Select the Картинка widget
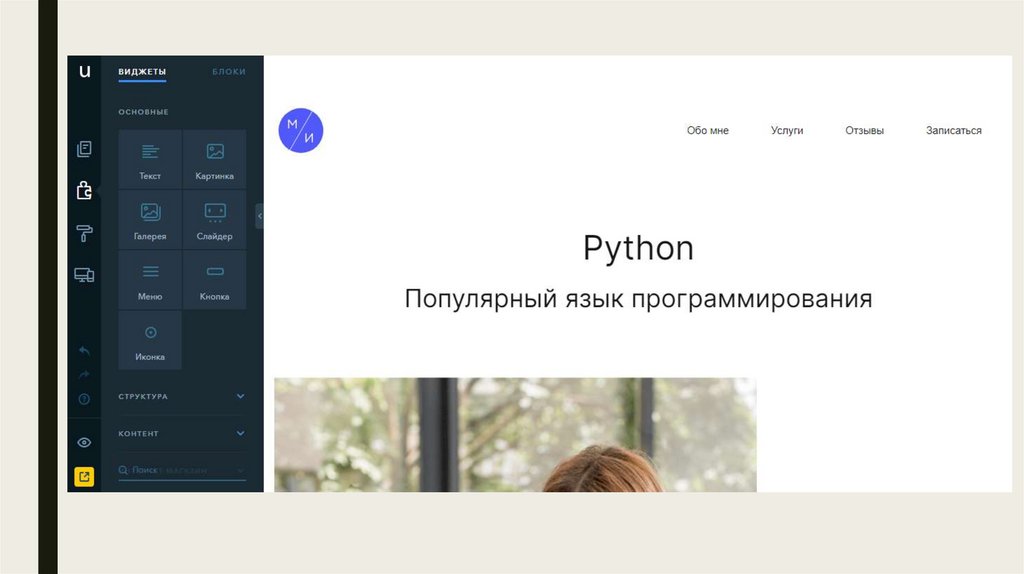The height and width of the screenshot is (574, 1024). [x=215, y=160]
